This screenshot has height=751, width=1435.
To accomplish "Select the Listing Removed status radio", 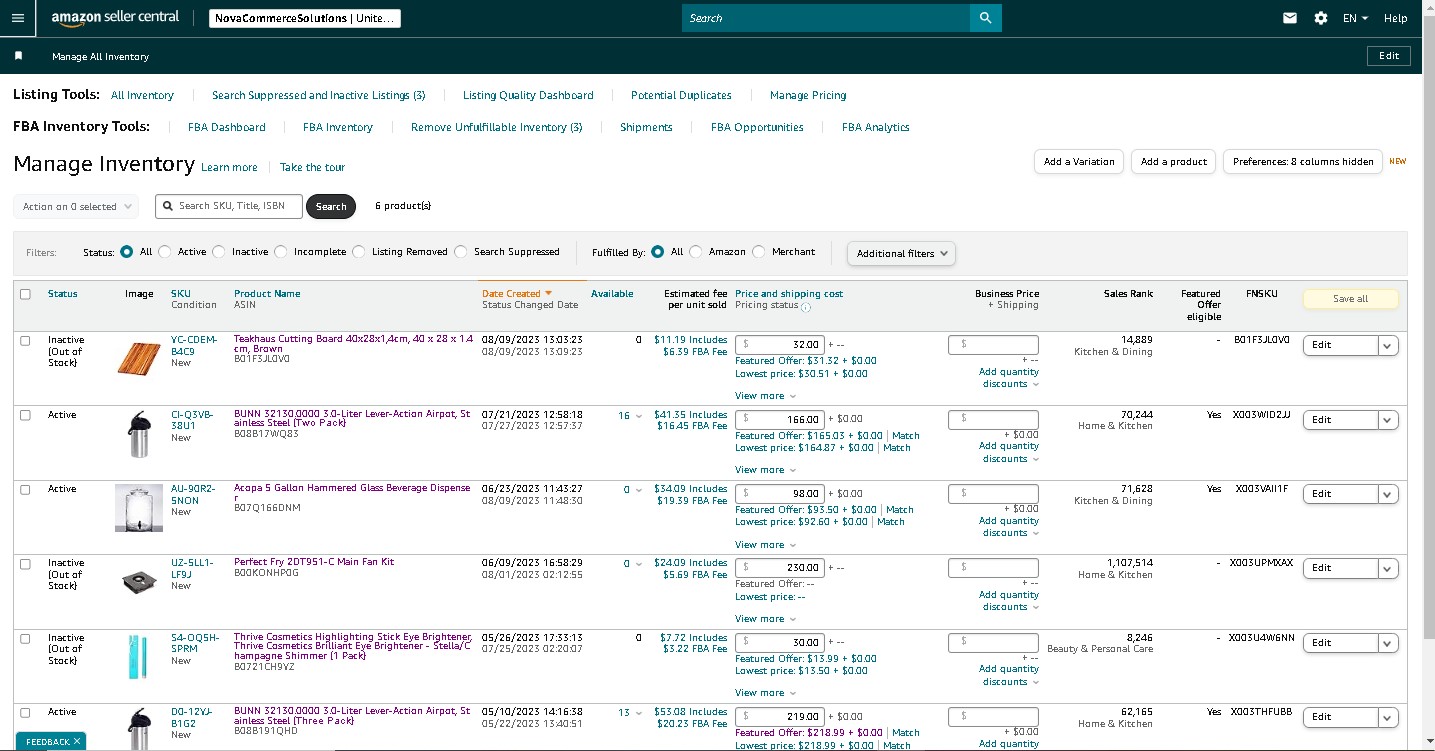I will pos(359,252).
